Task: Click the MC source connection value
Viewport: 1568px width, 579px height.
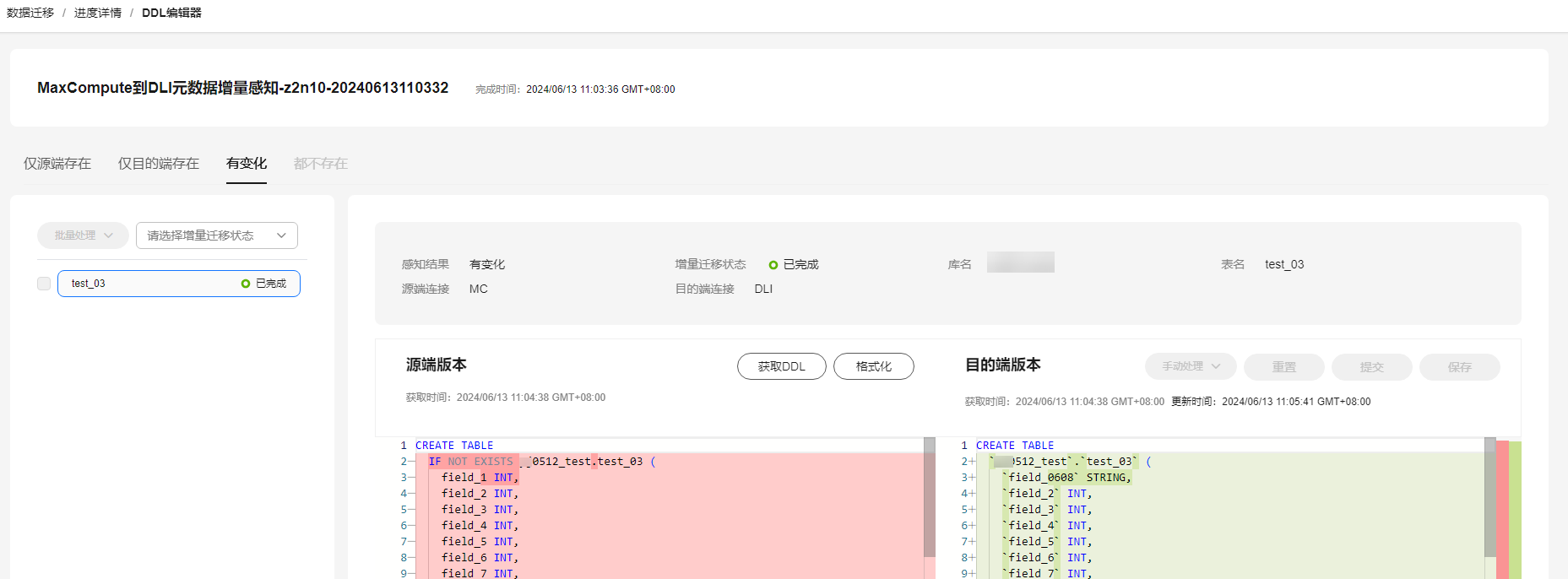Action: coord(479,289)
